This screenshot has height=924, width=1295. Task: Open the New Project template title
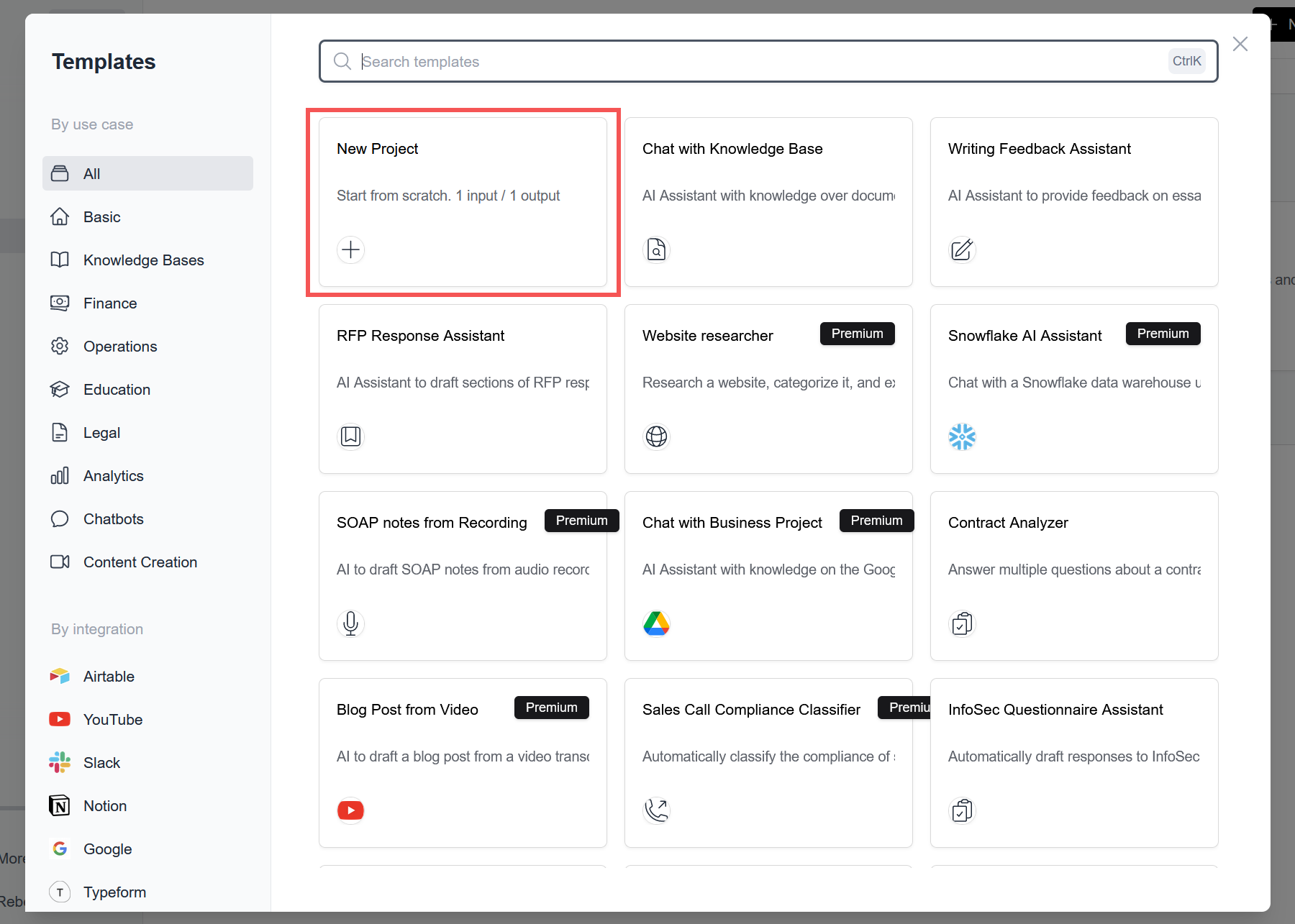pos(377,149)
